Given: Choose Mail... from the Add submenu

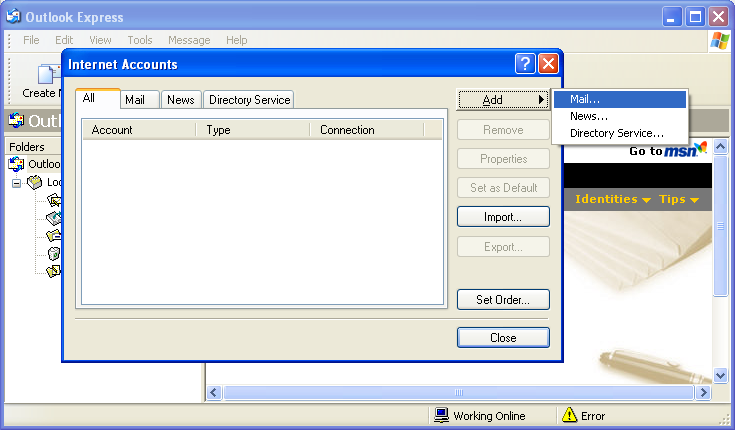Looking at the screenshot, I should point(620,99).
